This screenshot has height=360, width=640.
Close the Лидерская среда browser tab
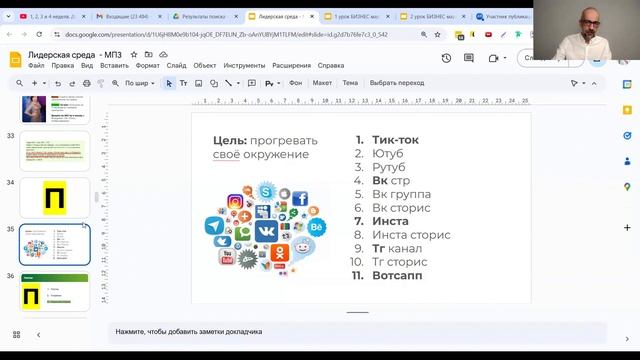coord(312,17)
